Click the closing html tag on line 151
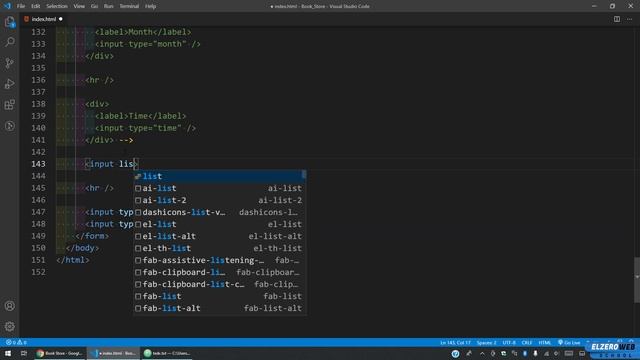This screenshot has height=360, width=640. [x=73, y=260]
